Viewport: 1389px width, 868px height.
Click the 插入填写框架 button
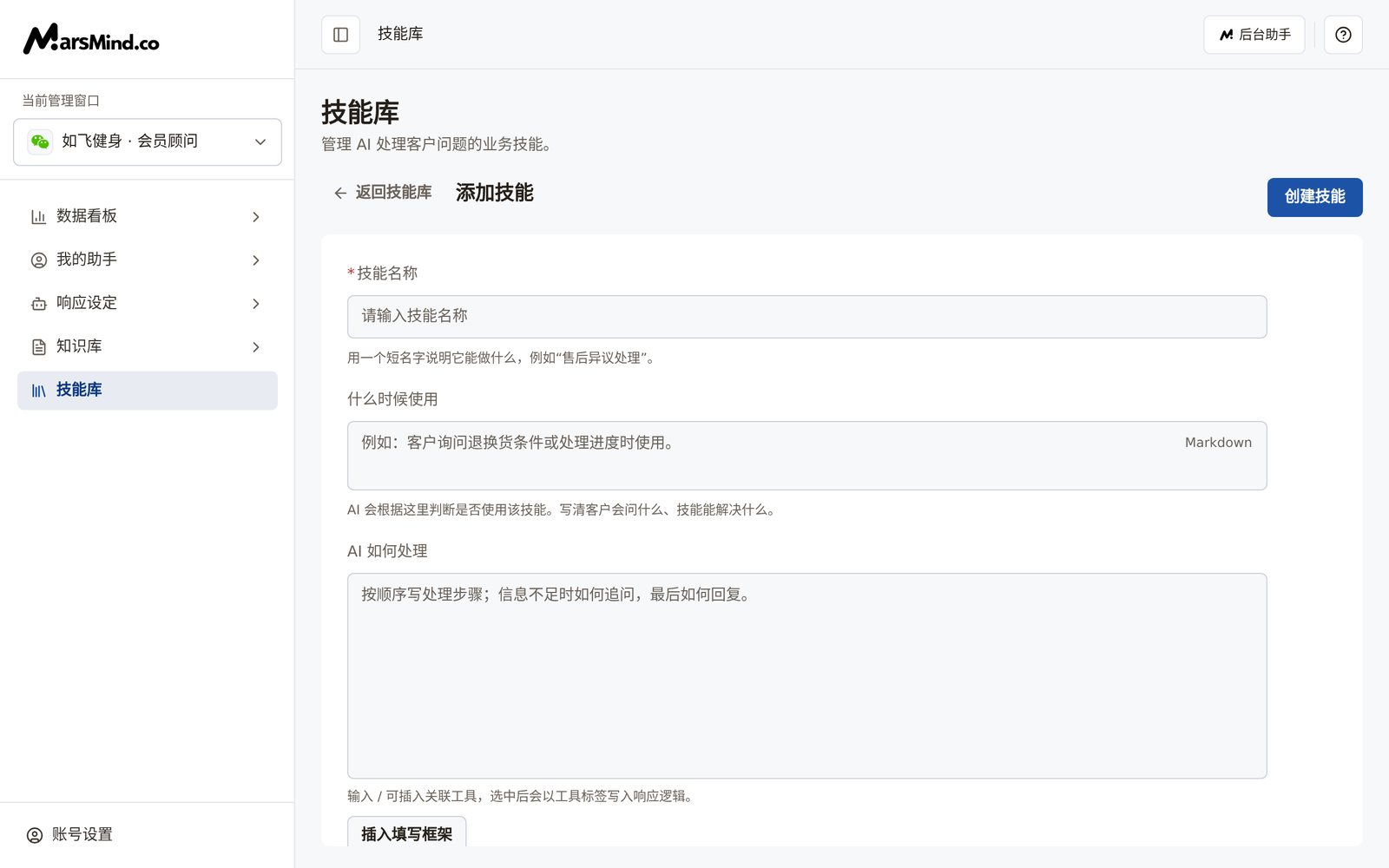tap(406, 833)
